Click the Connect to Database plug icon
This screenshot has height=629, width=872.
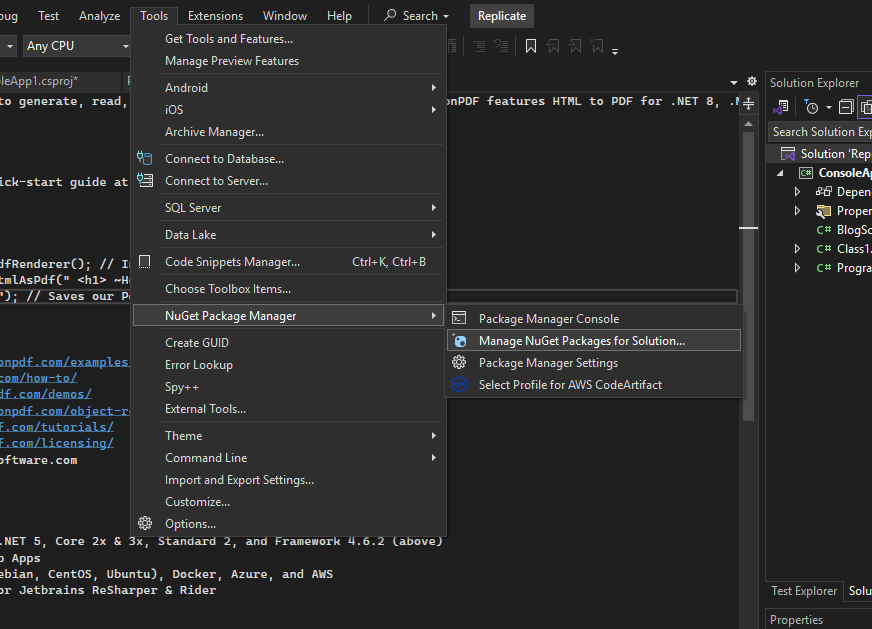point(145,159)
